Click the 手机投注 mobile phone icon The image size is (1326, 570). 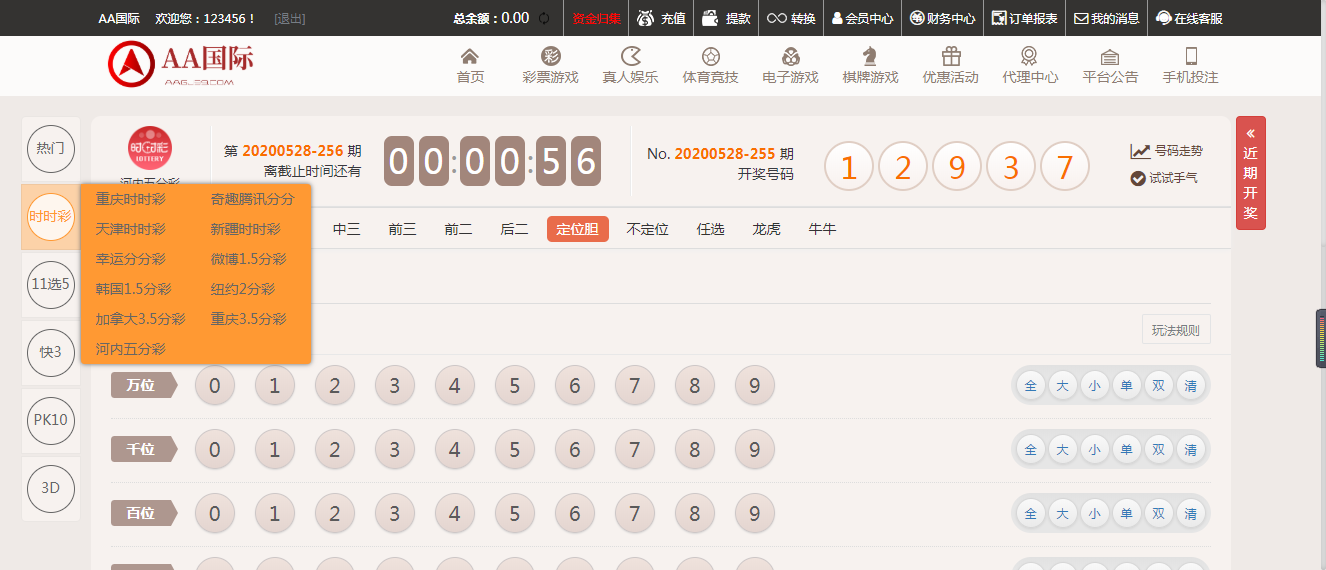point(1190,57)
